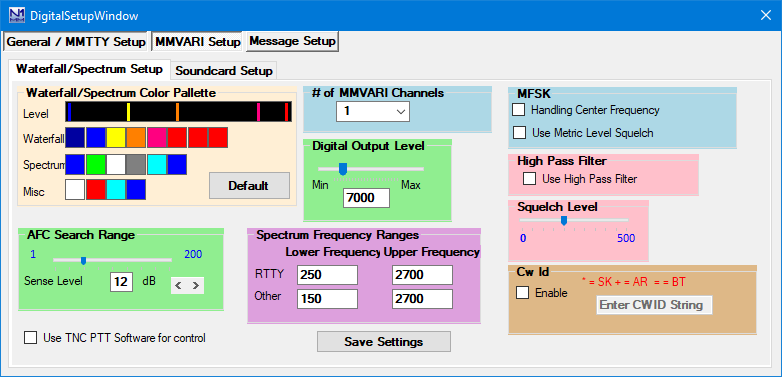
Task: Switch to the MMVARI Setup tab
Action: point(197,42)
